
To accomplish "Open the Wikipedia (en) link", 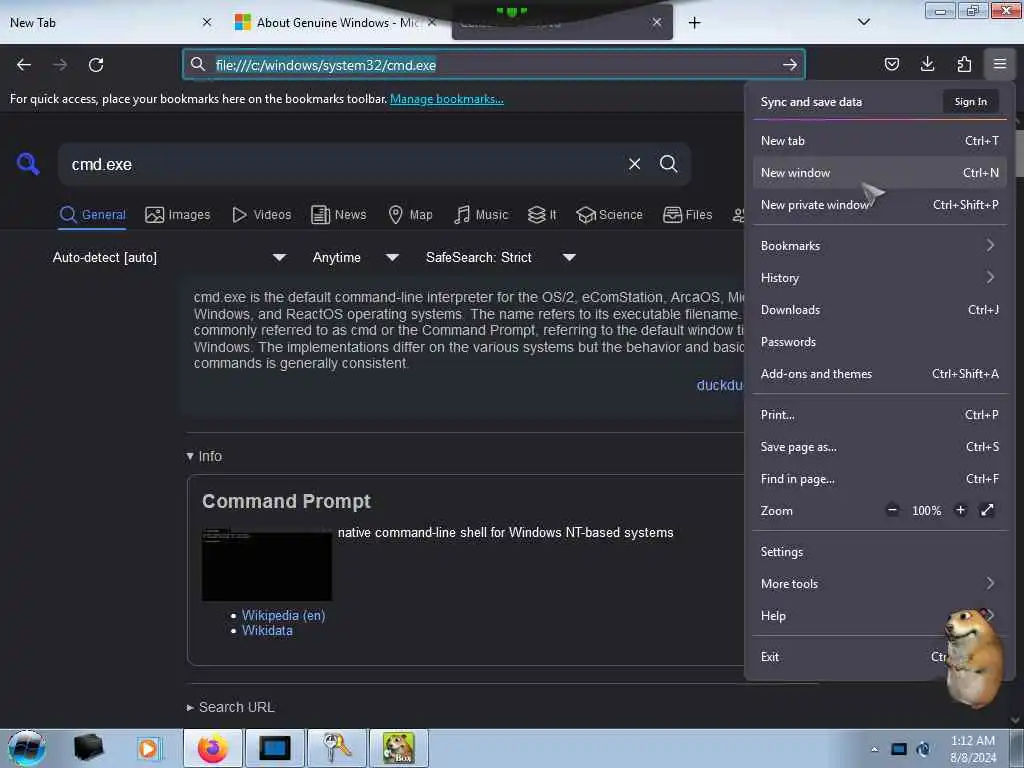I will 283,615.
